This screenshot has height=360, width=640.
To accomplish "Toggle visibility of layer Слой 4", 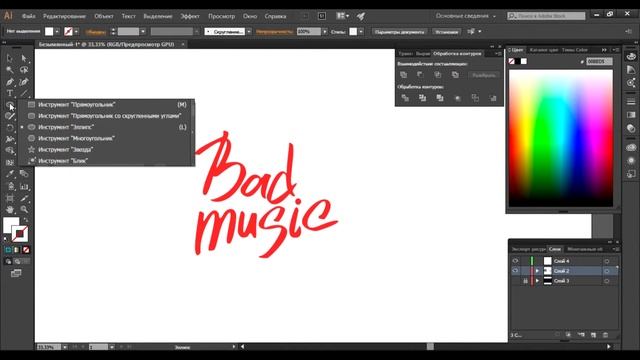I will pyautogui.click(x=515, y=261).
